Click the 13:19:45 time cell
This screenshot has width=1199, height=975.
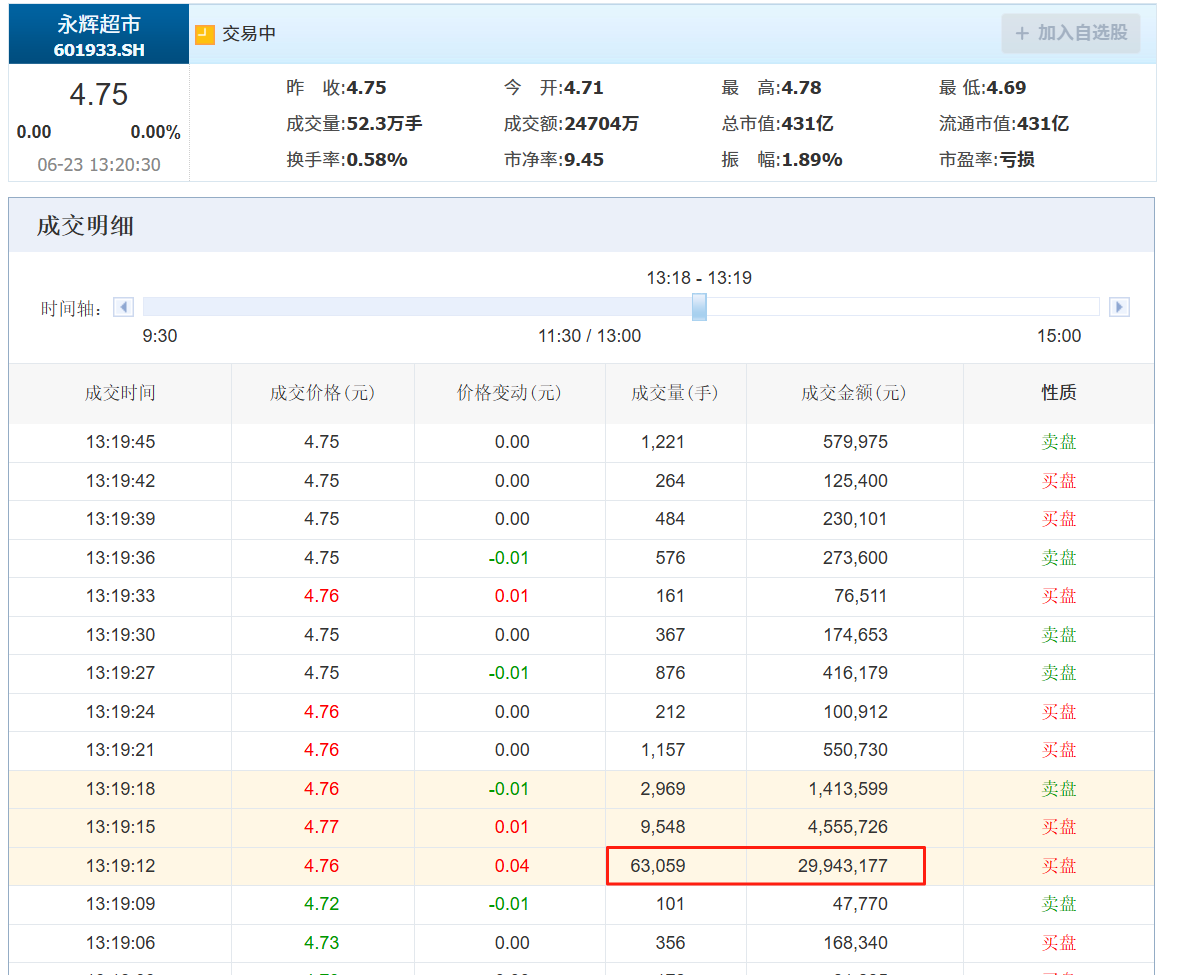pyautogui.click(x=120, y=442)
